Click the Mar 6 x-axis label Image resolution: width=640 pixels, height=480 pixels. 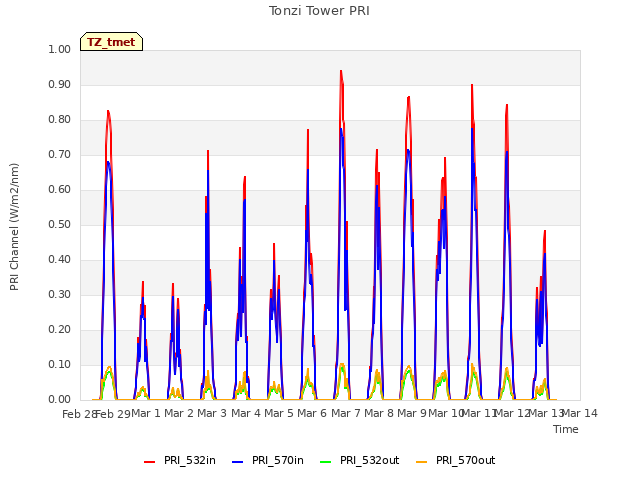click(x=312, y=413)
